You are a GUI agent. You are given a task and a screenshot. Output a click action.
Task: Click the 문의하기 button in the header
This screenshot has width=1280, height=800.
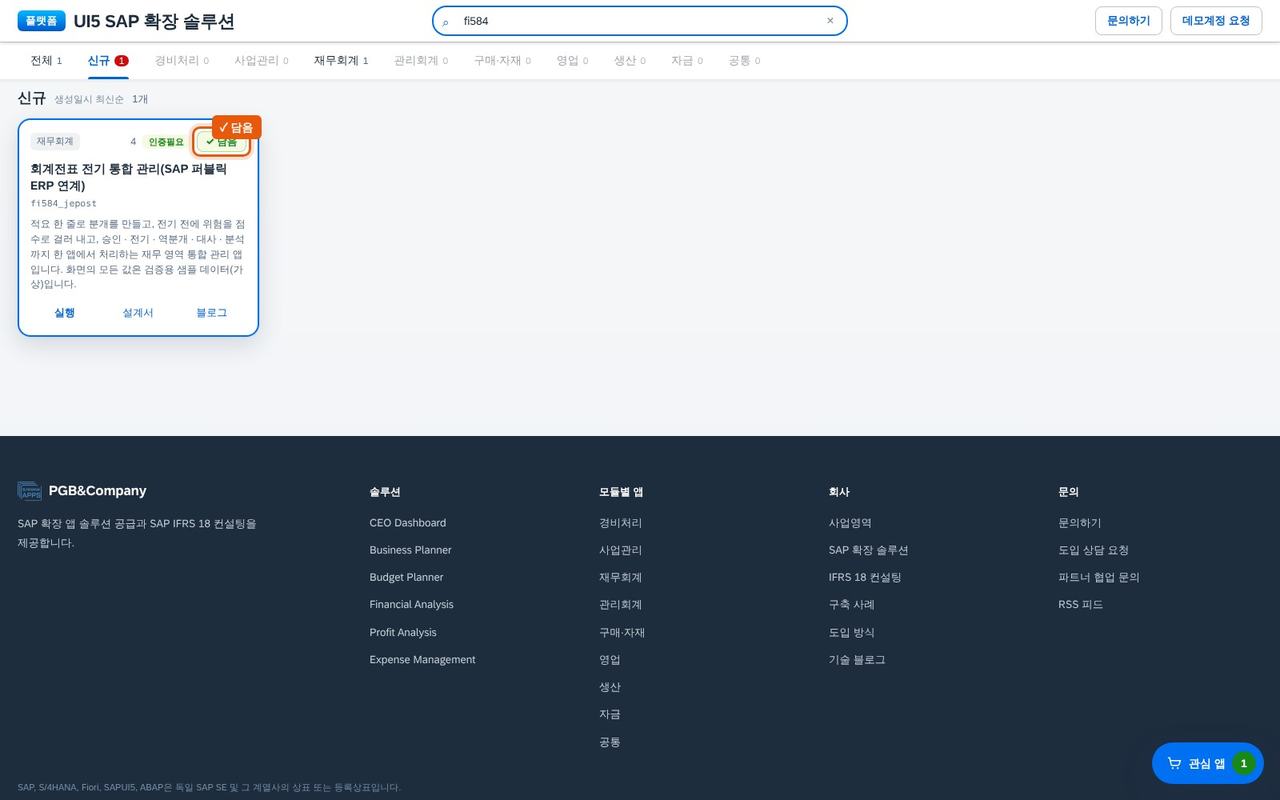pyautogui.click(x=1129, y=21)
